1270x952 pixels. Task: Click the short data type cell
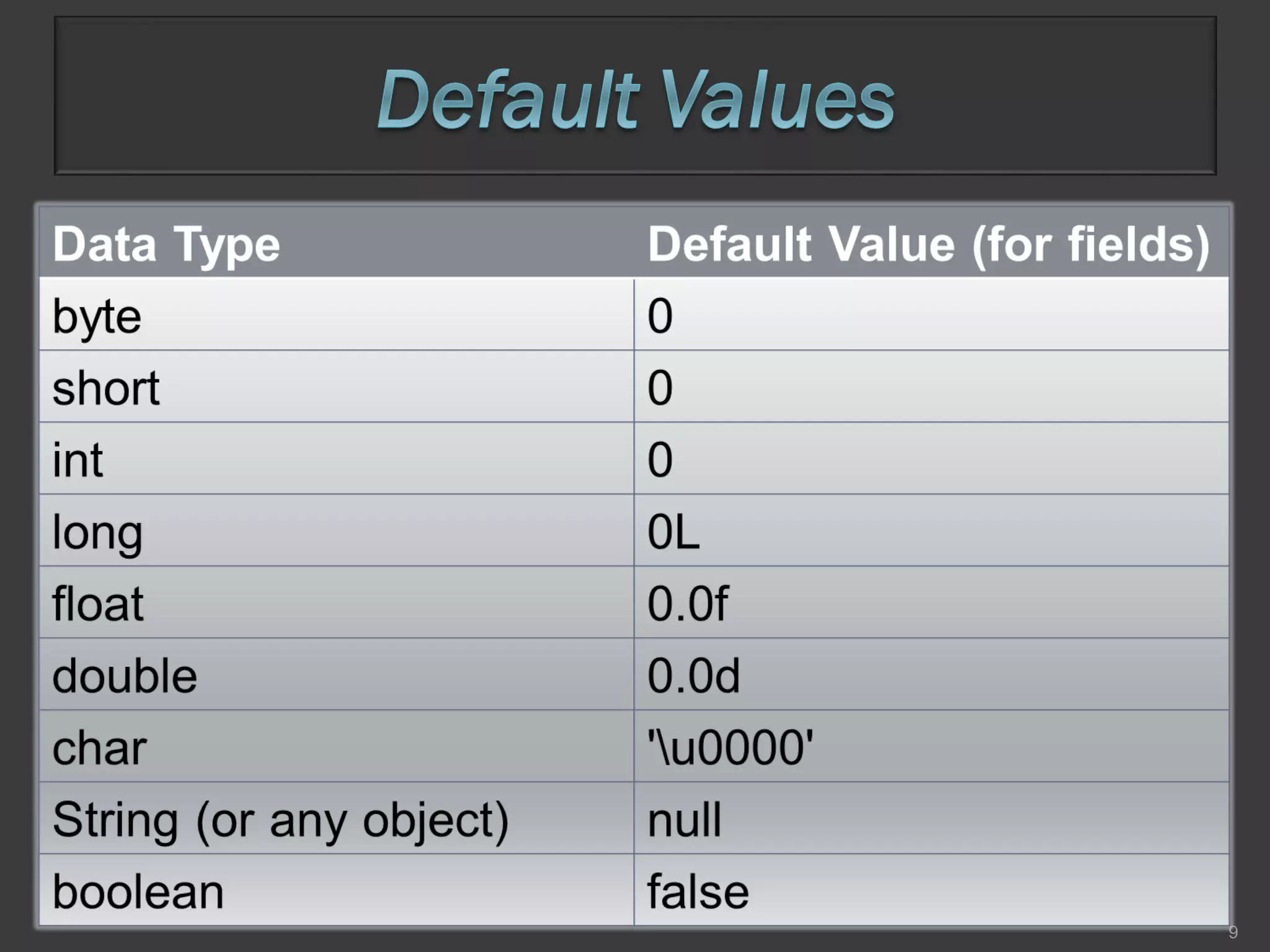[x=106, y=388]
